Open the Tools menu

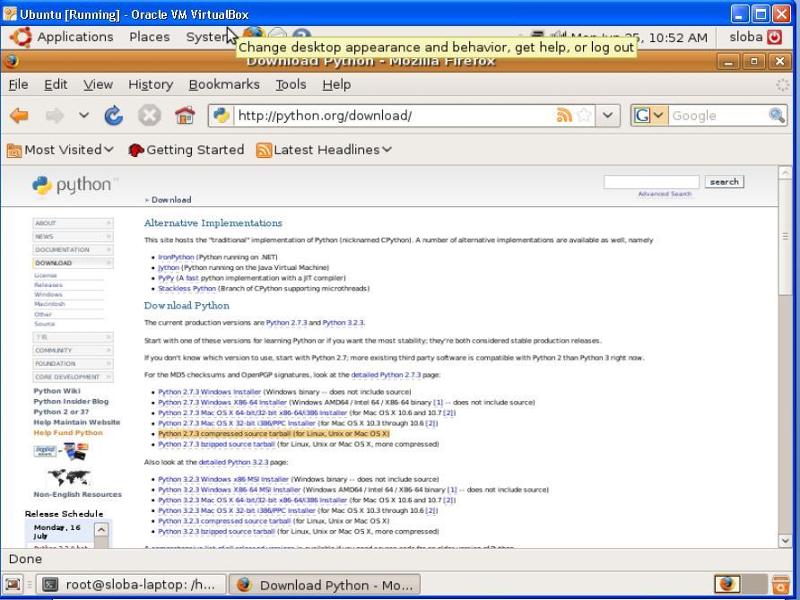click(291, 85)
